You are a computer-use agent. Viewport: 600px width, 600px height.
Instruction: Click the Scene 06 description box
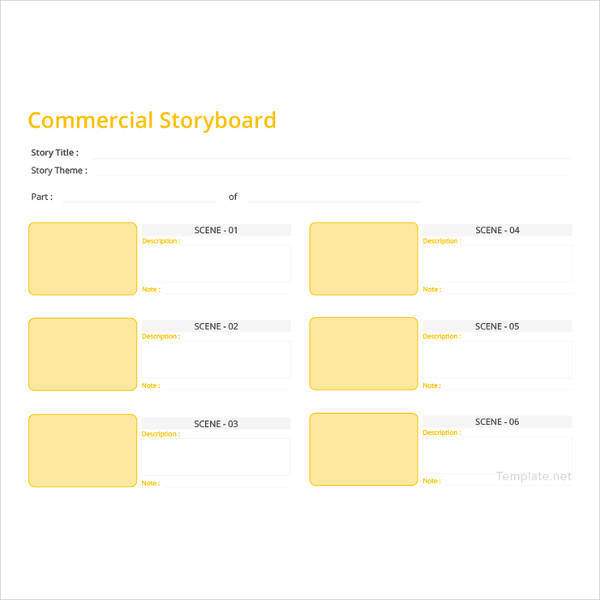[497, 455]
